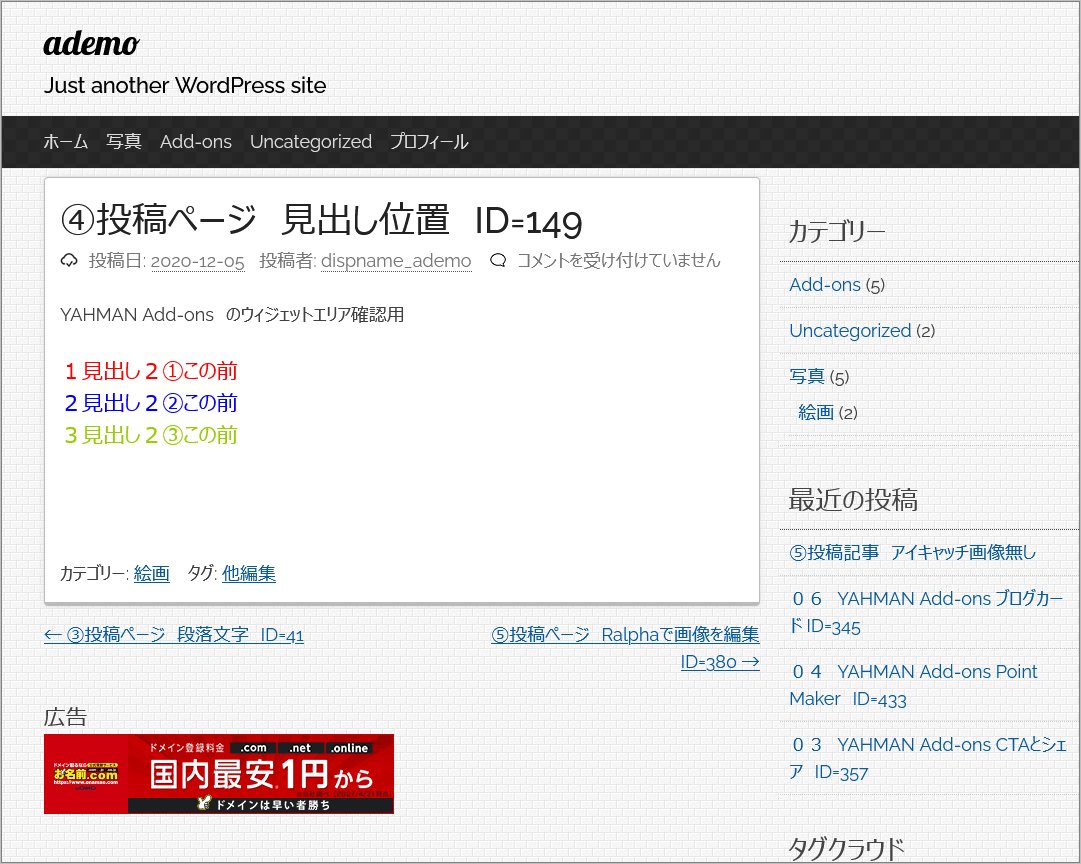This screenshot has width=1081, height=864.
Task: Open the 写真 navigation menu item
Action: pyautogui.click(x=124, y=142)
